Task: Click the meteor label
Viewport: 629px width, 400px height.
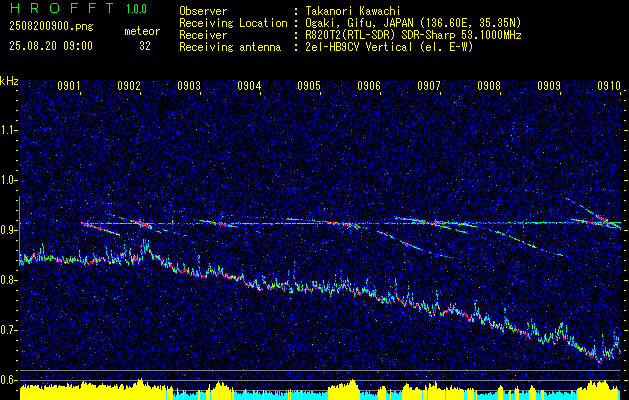Action: (142, 31)
